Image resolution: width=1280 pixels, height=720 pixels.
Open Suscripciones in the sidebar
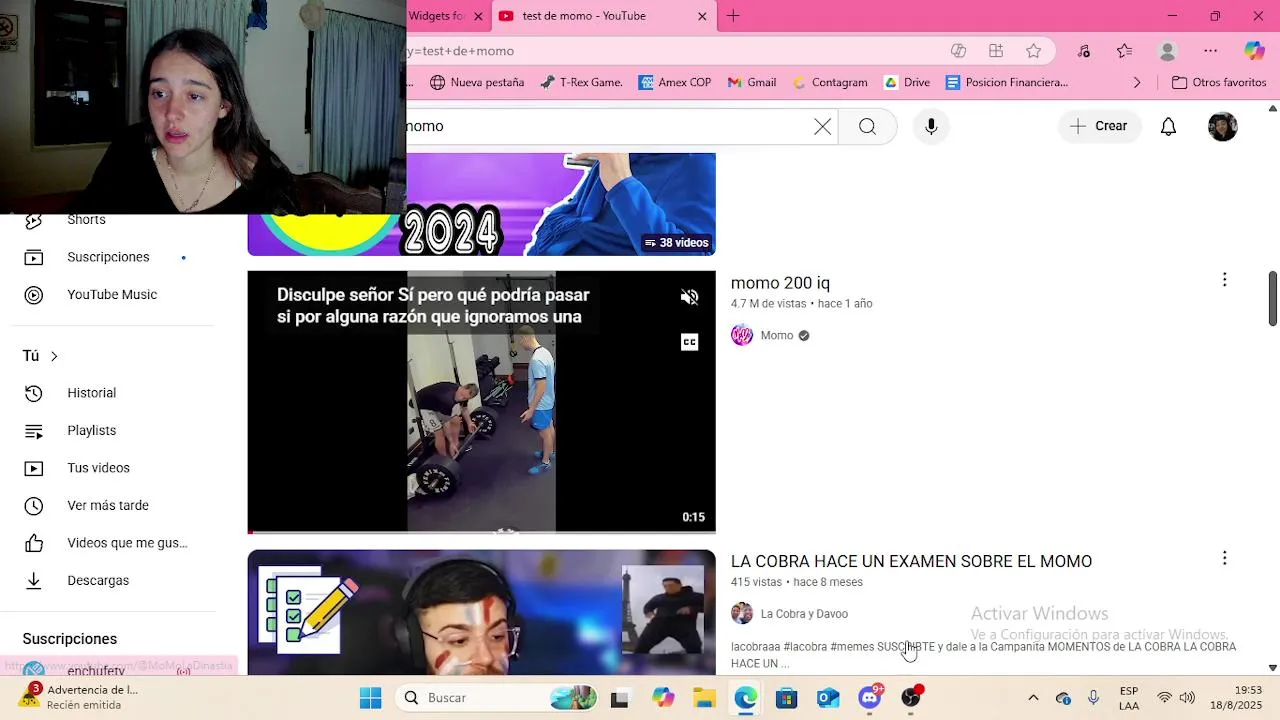coord(107,257)
